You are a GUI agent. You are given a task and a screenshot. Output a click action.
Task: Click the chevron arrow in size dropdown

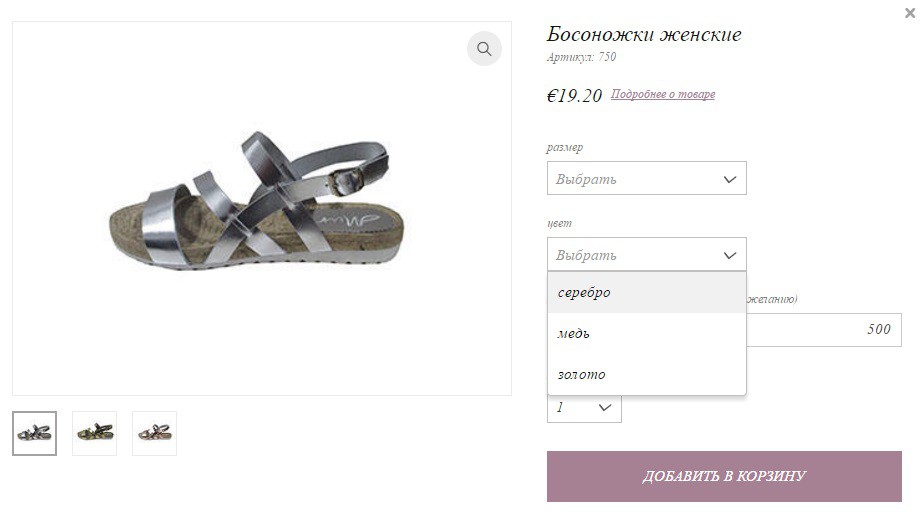(x=730, y=179)
